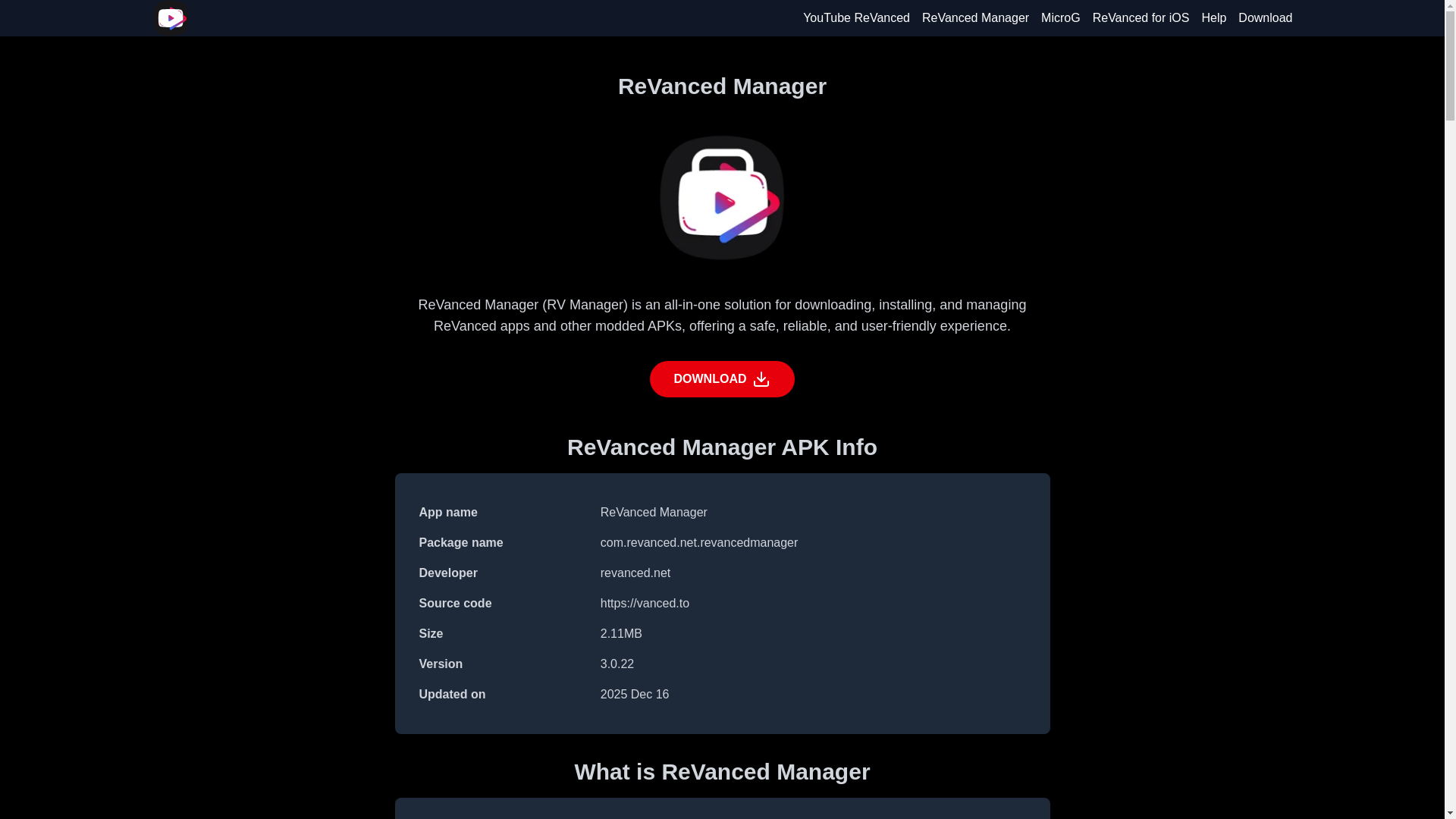Click the ReVanced Manager app icon image
This screenshot has width=1456, height=819.
[722, 198]
